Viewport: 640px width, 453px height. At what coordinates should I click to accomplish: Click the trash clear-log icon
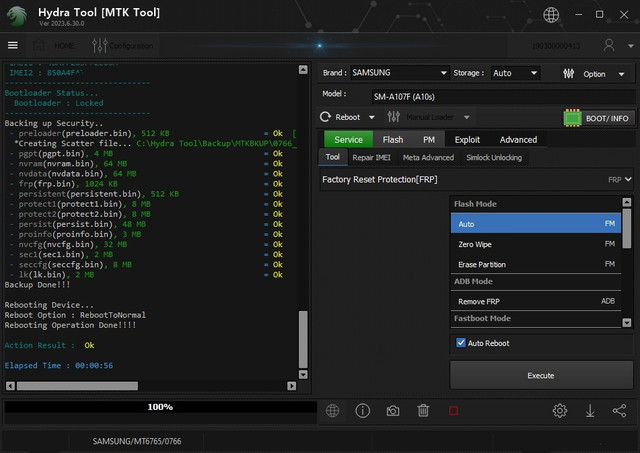[423, 411]
